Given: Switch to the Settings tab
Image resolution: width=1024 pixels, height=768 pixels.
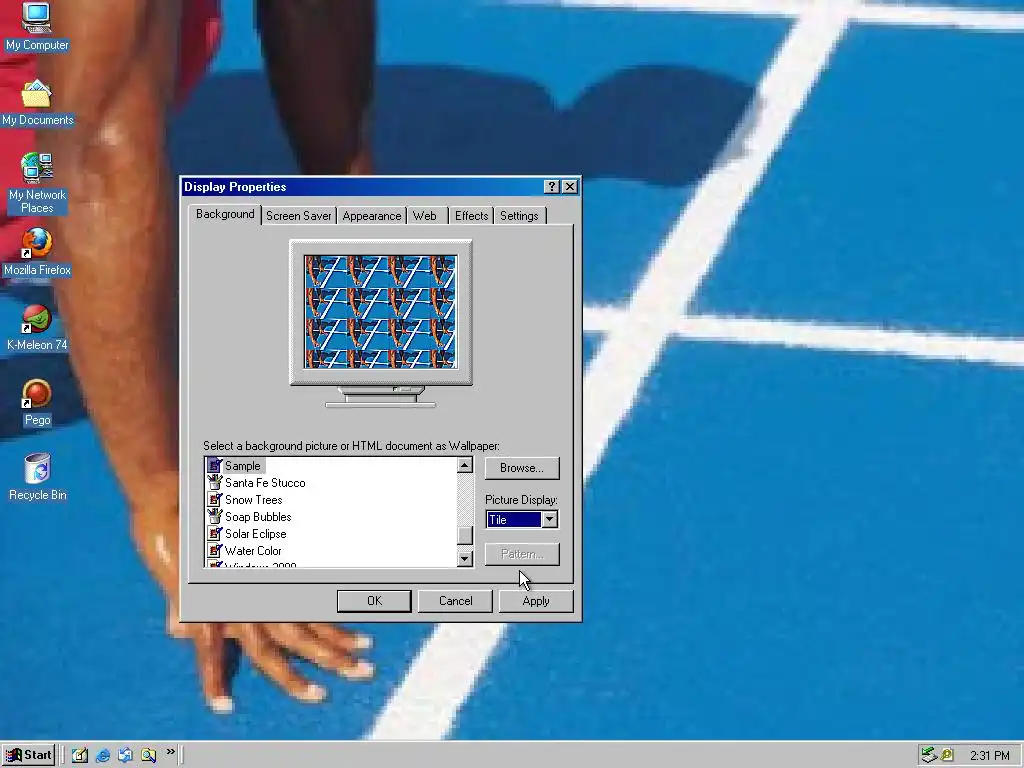Looking at the screenshot, I should pyautogui.click(x=519, y=216).
